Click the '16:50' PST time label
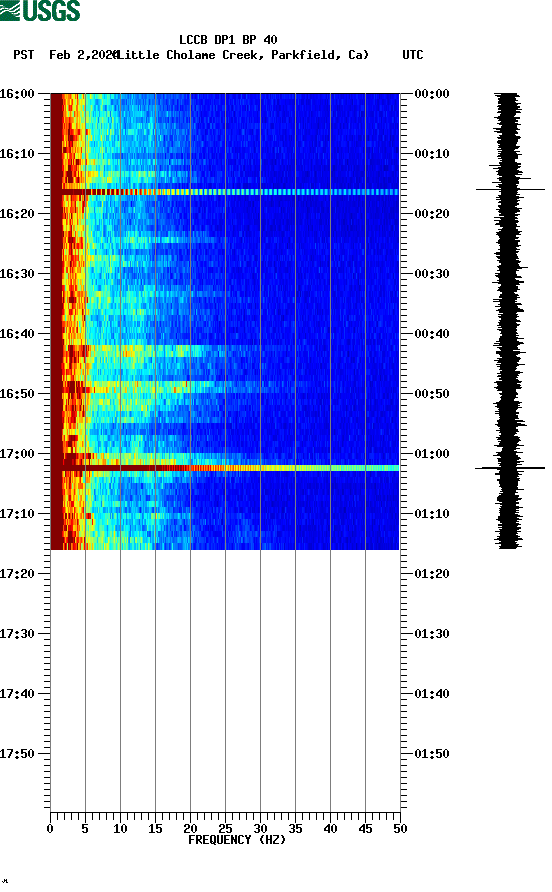552x892 pixels. 17,394
